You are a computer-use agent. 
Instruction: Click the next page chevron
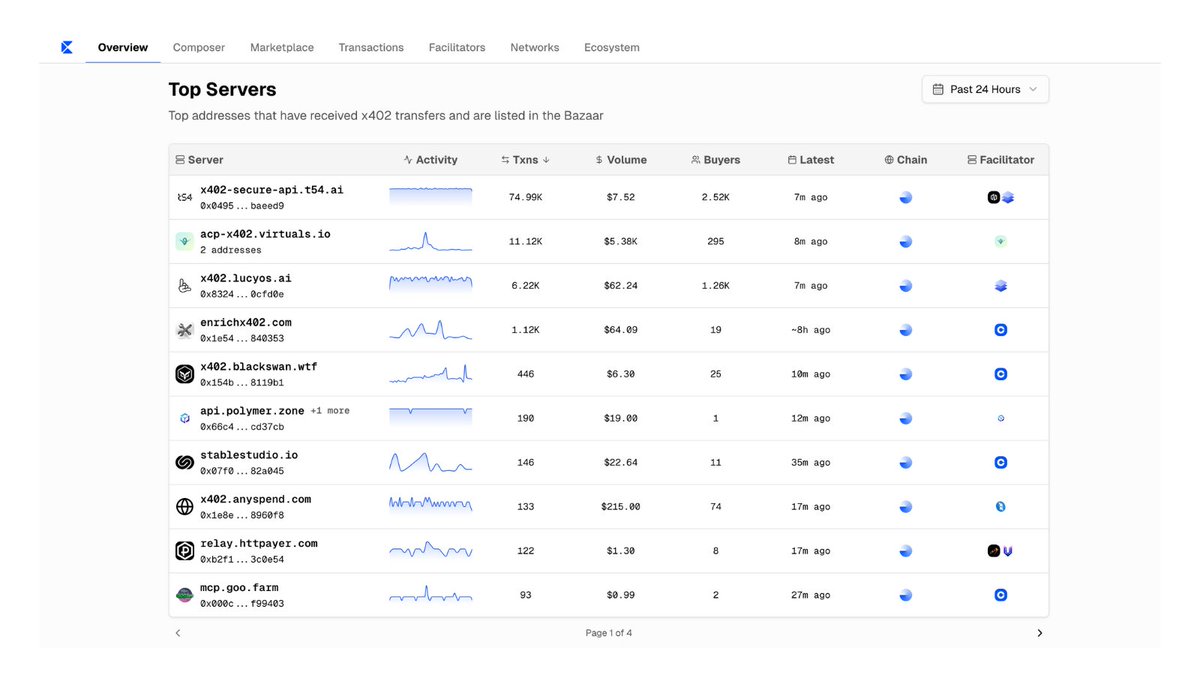point(1039,632)
